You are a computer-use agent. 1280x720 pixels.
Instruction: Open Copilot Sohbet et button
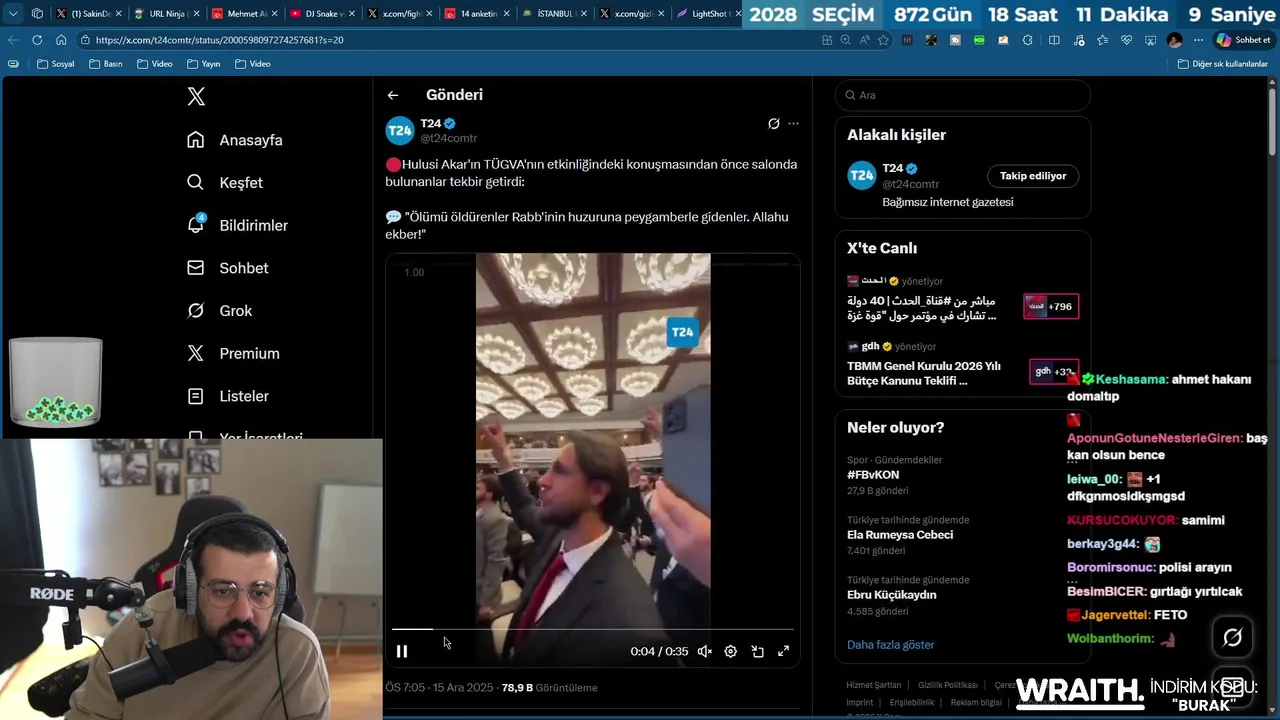point(1244,40)
